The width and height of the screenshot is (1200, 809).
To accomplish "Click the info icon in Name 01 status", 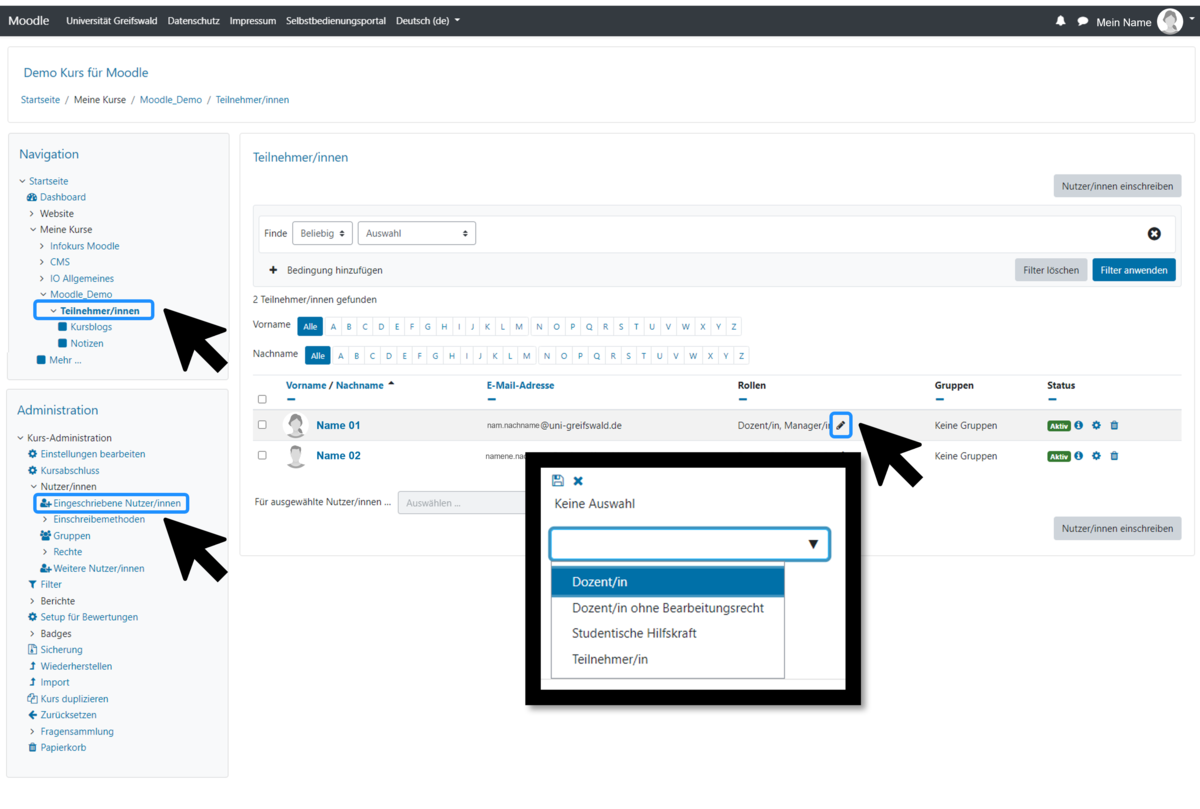I will (x=1079, y=426).
